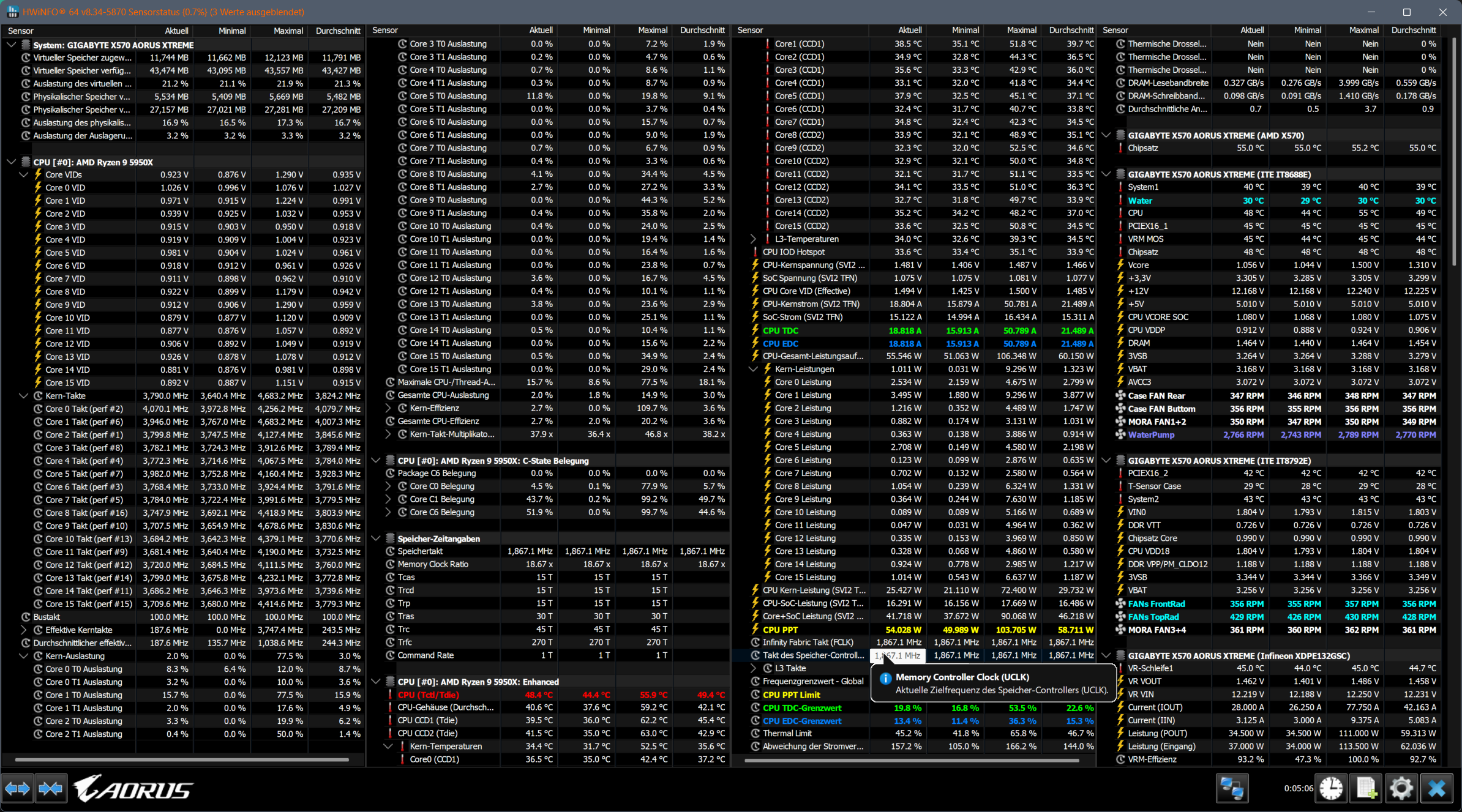The height and width of the screenshot is (812, 1462).
Task: Click icon beside VRM-Effizienz
Action: point(1120,759)
